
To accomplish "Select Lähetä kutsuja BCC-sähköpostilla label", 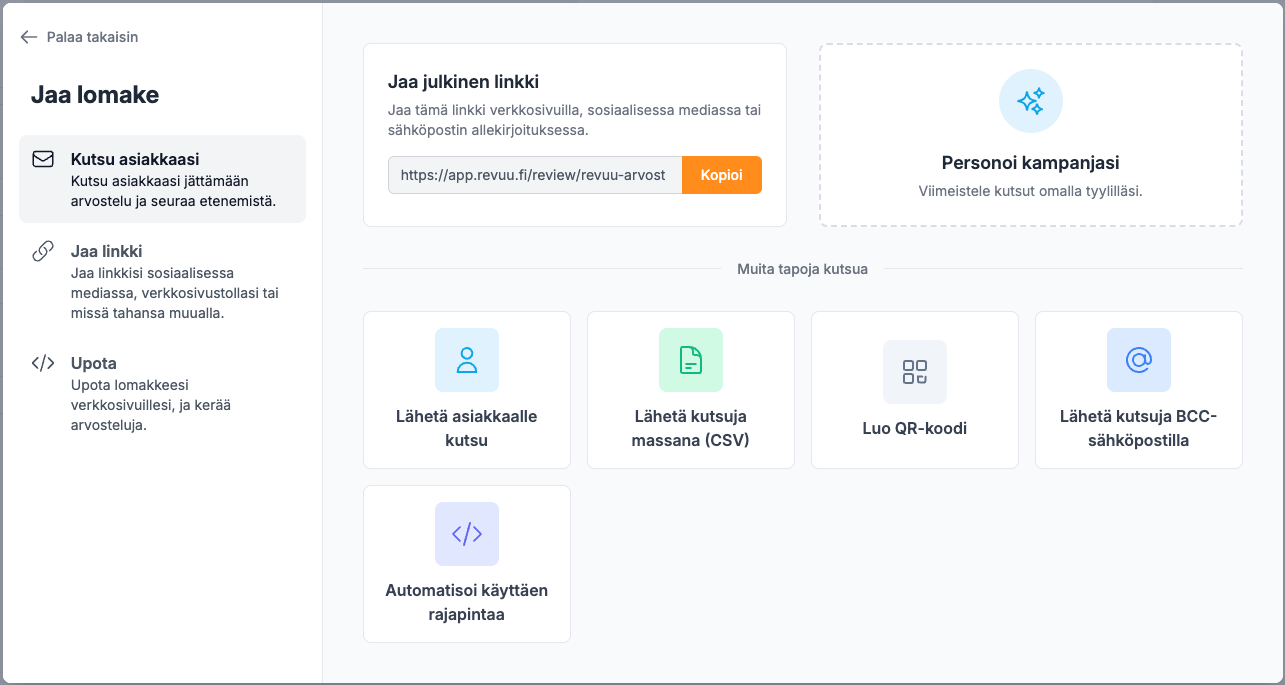I will pos(1138,428).
